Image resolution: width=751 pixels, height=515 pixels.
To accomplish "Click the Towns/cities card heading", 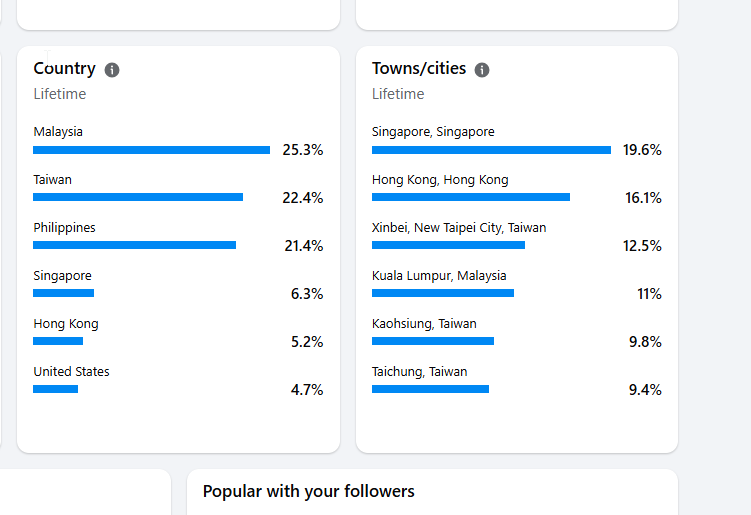I will pos(419,69).
